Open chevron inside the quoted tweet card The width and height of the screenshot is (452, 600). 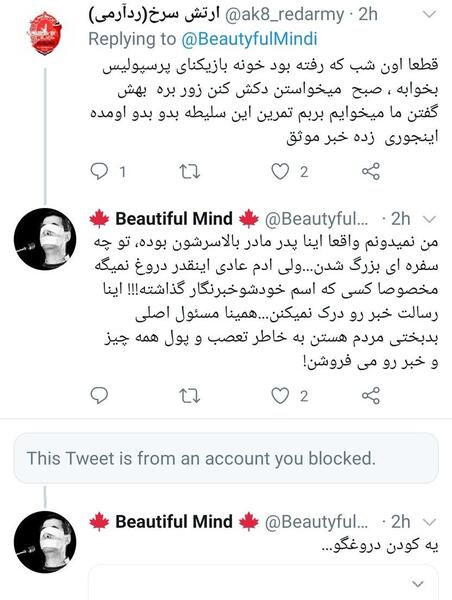click(418, 584)
